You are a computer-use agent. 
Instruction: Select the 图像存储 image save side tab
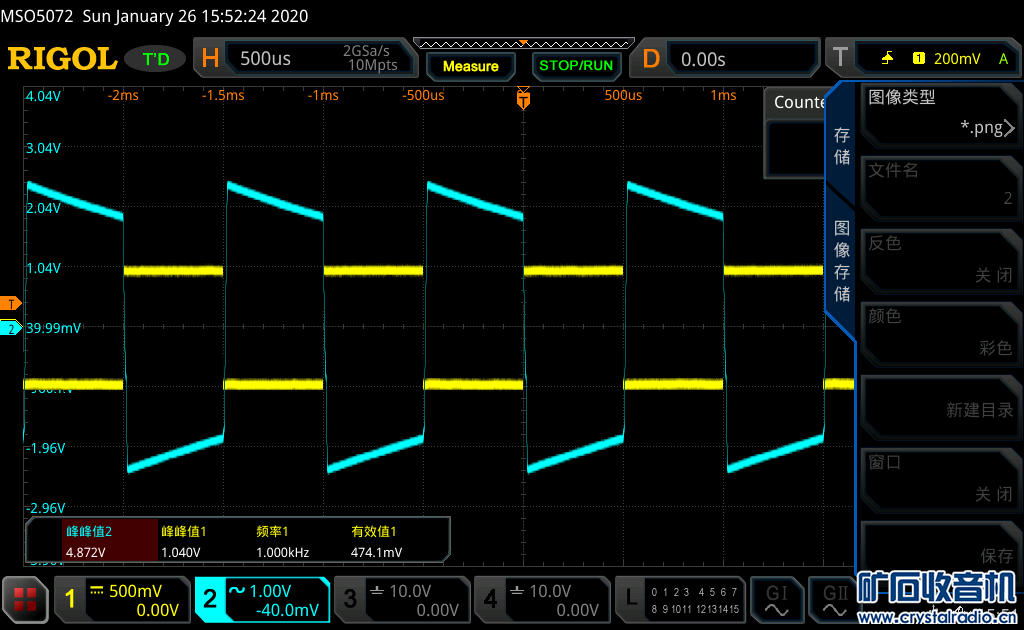pos(842,260)
